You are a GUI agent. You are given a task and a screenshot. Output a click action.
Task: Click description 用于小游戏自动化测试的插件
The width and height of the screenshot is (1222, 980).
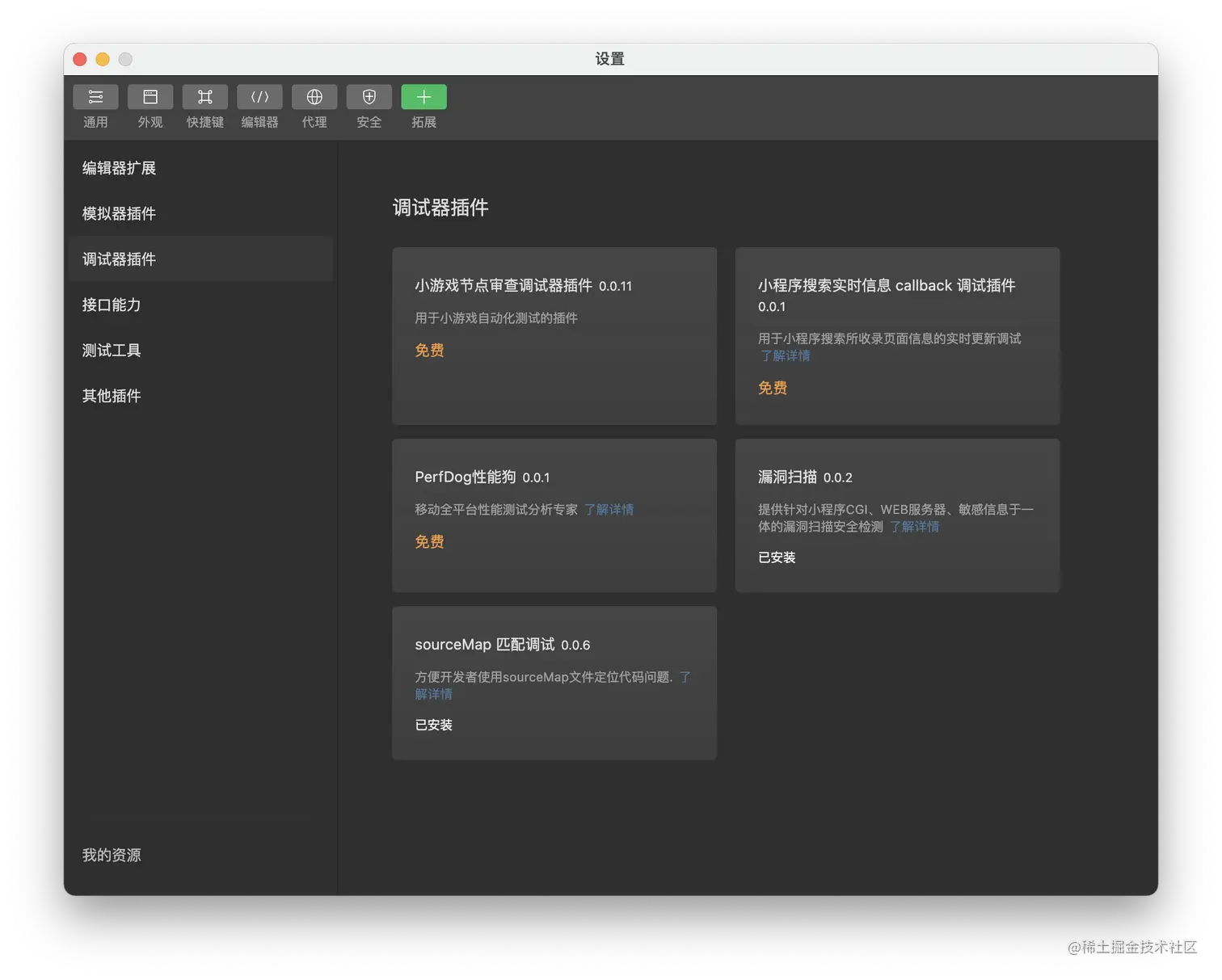click(x=496, y=318)
